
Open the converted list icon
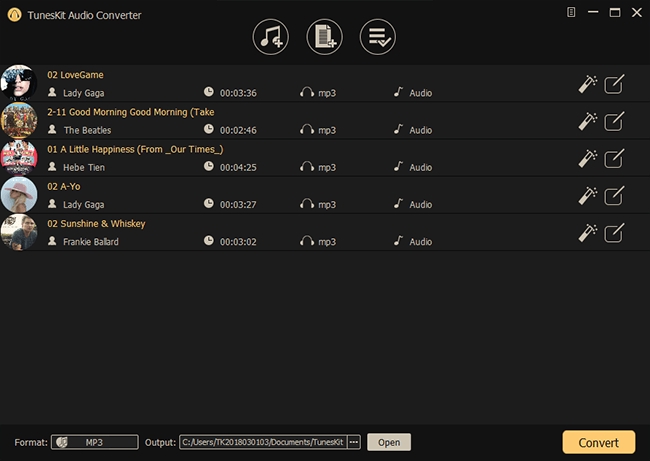point(377,36)
